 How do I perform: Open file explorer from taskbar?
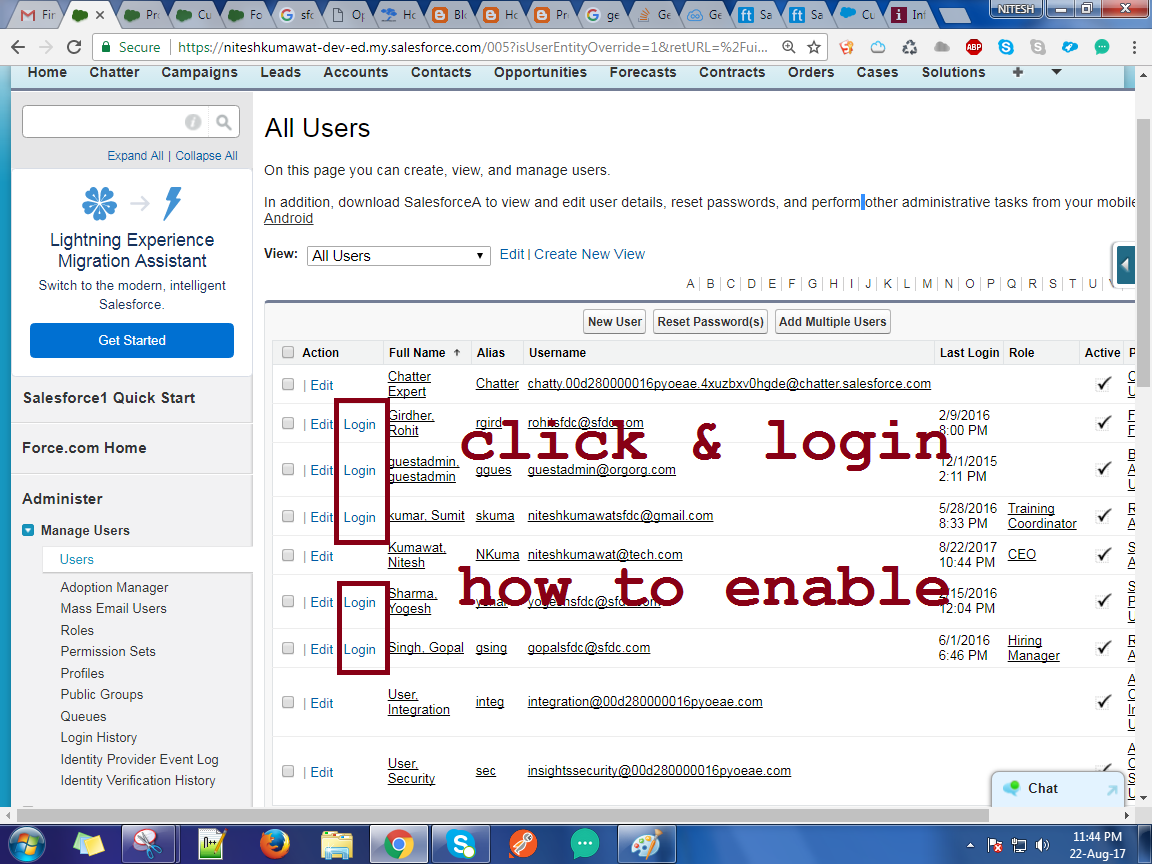(336, 844)
